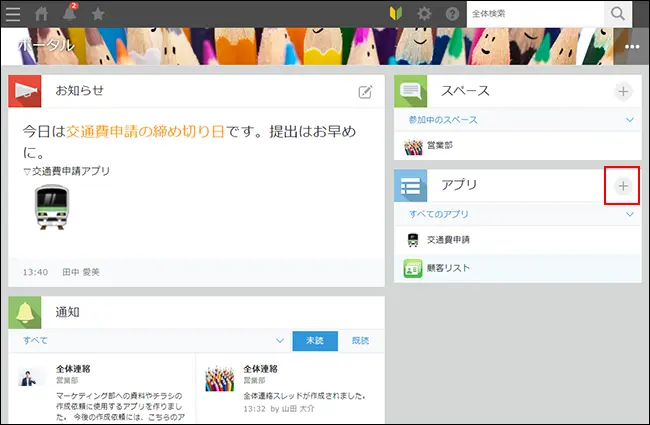The width and height of the screenshot is (650, 425).
Task: Open the notifications bell in header
Action: (71, 14)
